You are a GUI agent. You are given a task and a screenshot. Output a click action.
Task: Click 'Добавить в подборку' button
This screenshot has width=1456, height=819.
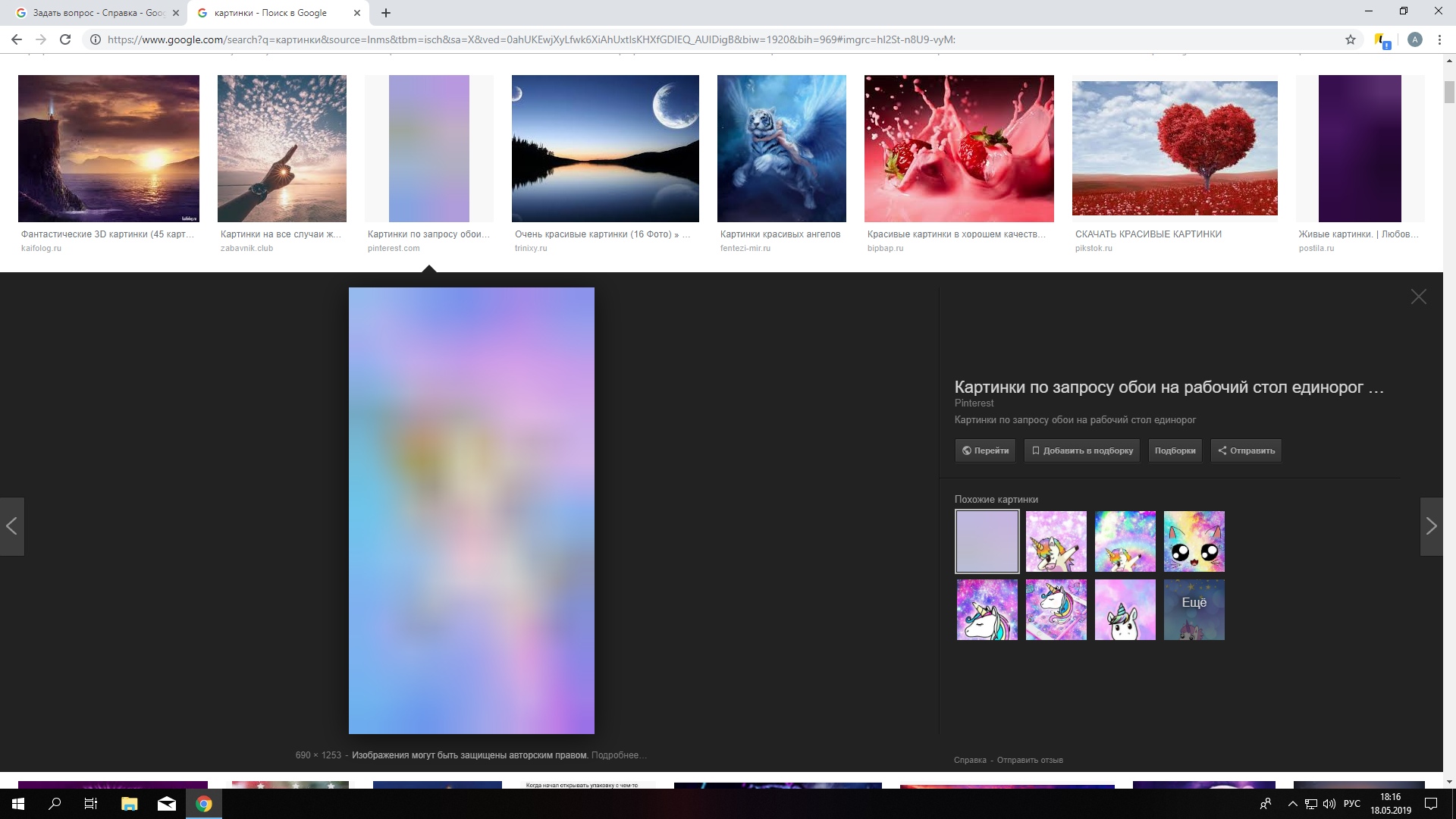(x=1081, y=450)
